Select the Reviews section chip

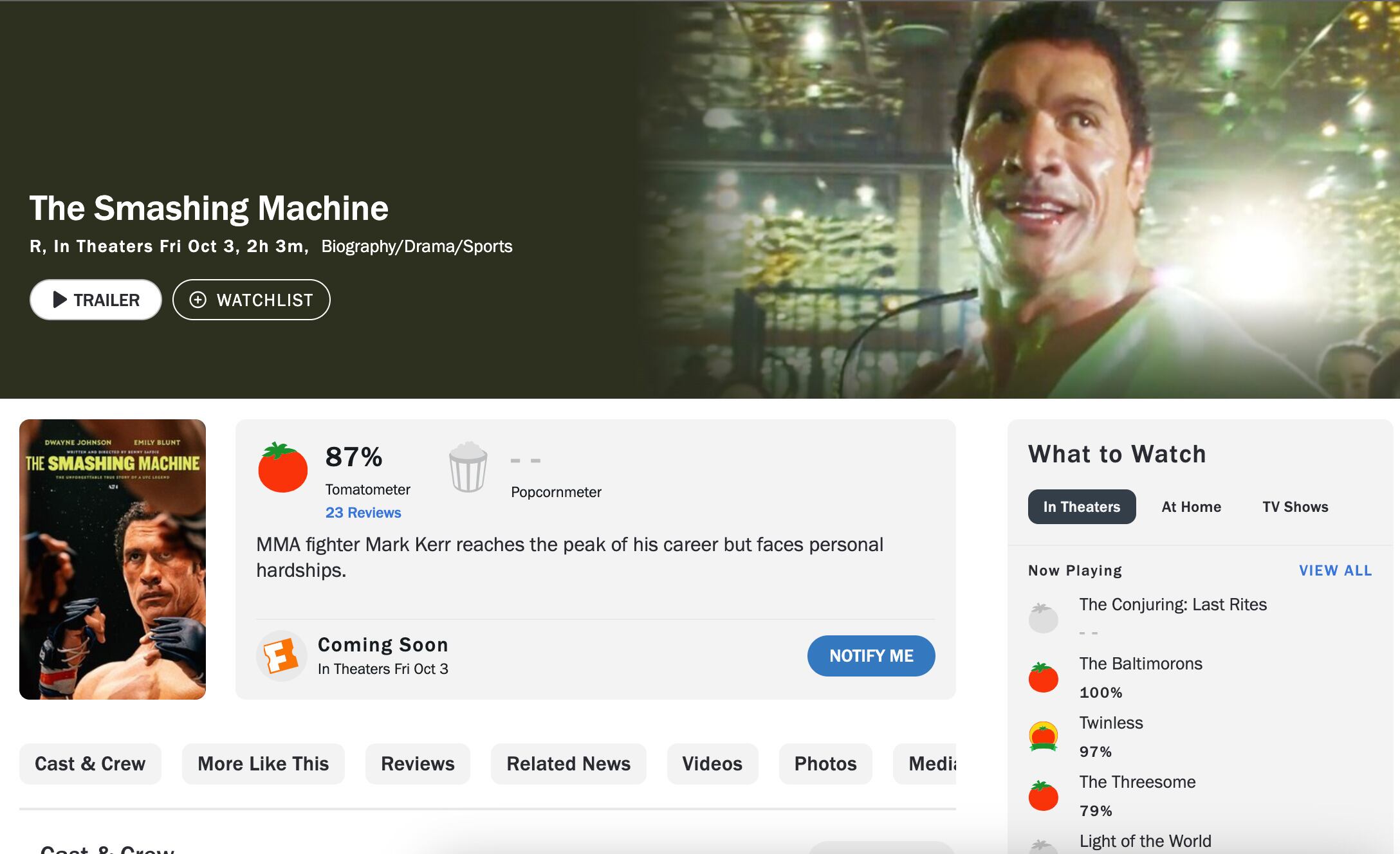[x=418, y=764]
